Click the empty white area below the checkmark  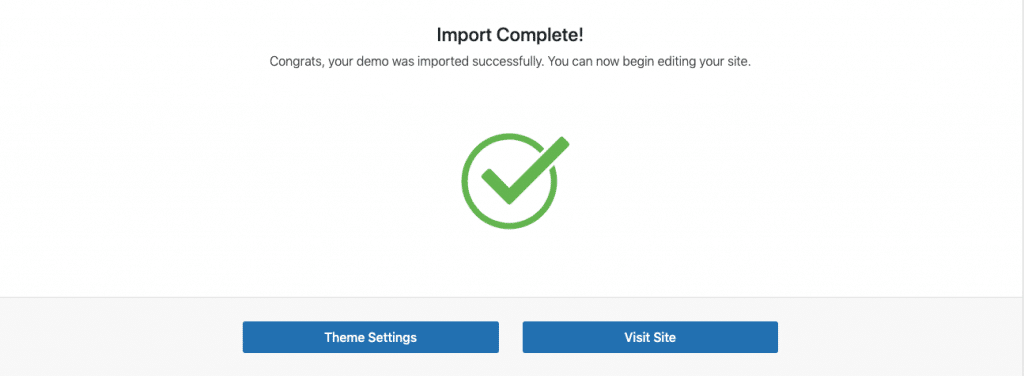click(x=510, y=262)
